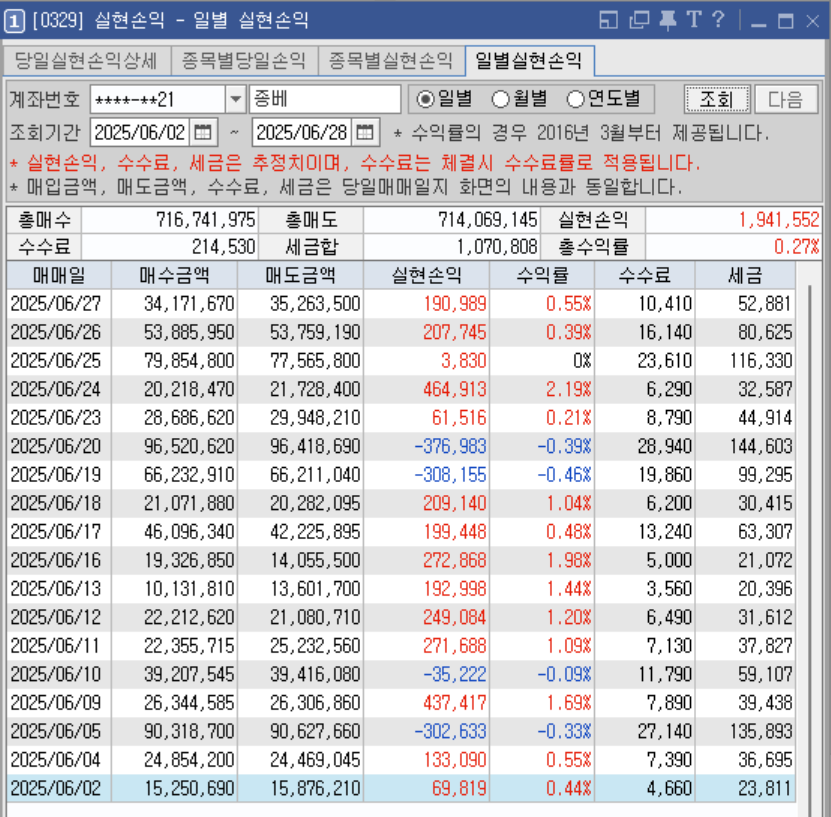831x817 pixels.
Task: Switch to the 당일실현손익상세 tab
Action: tap(86, 61)
